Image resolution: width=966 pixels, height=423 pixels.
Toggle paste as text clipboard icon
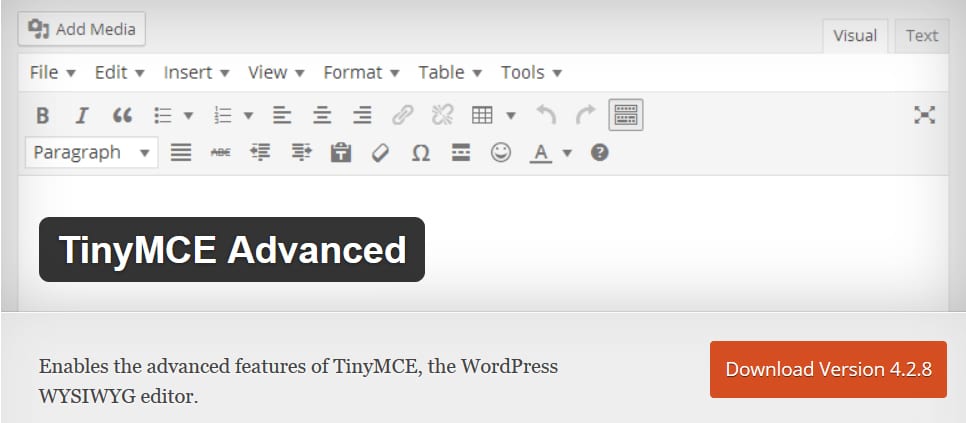click(x=341, y=152)
